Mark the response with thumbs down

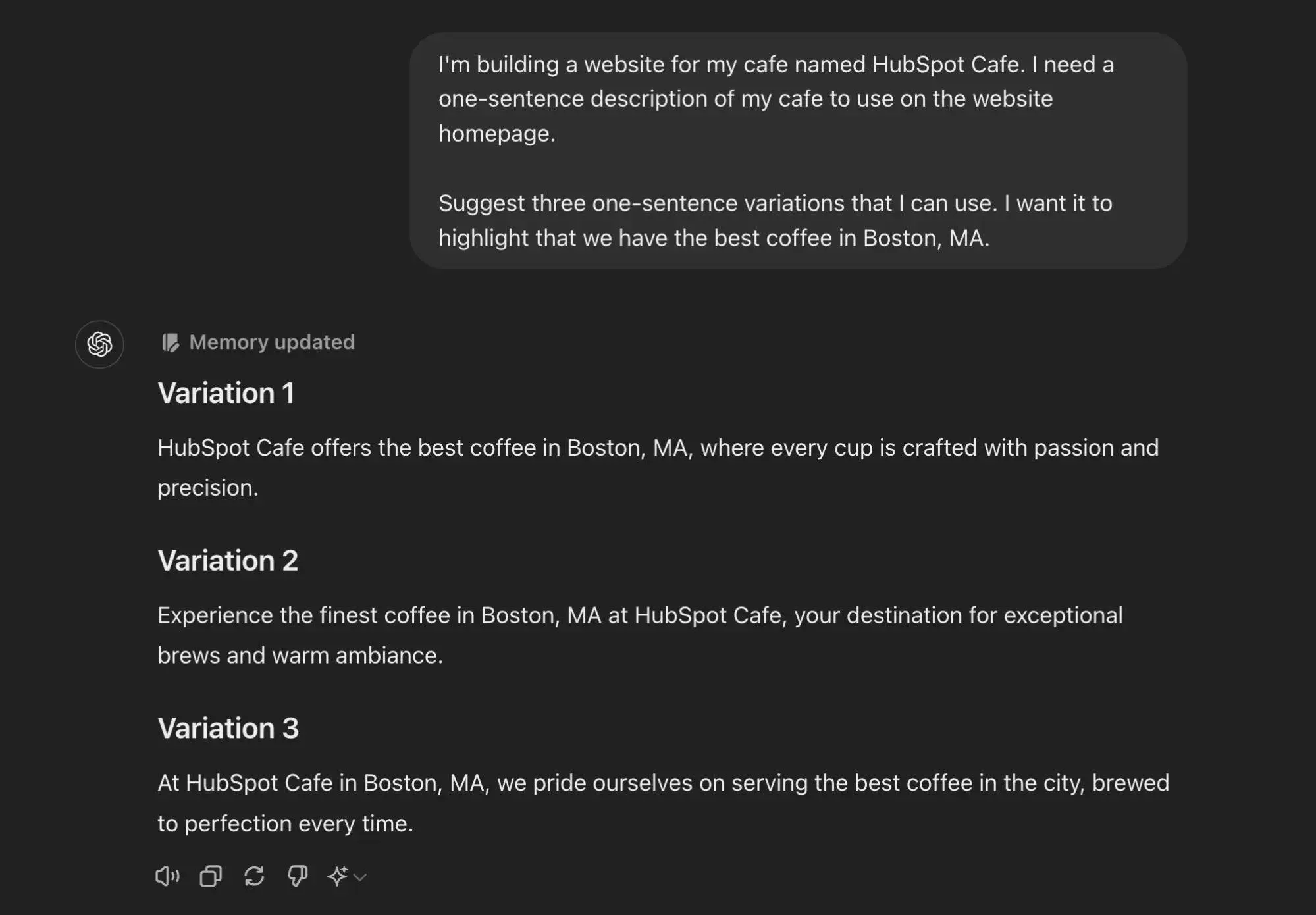click(298, 876)
